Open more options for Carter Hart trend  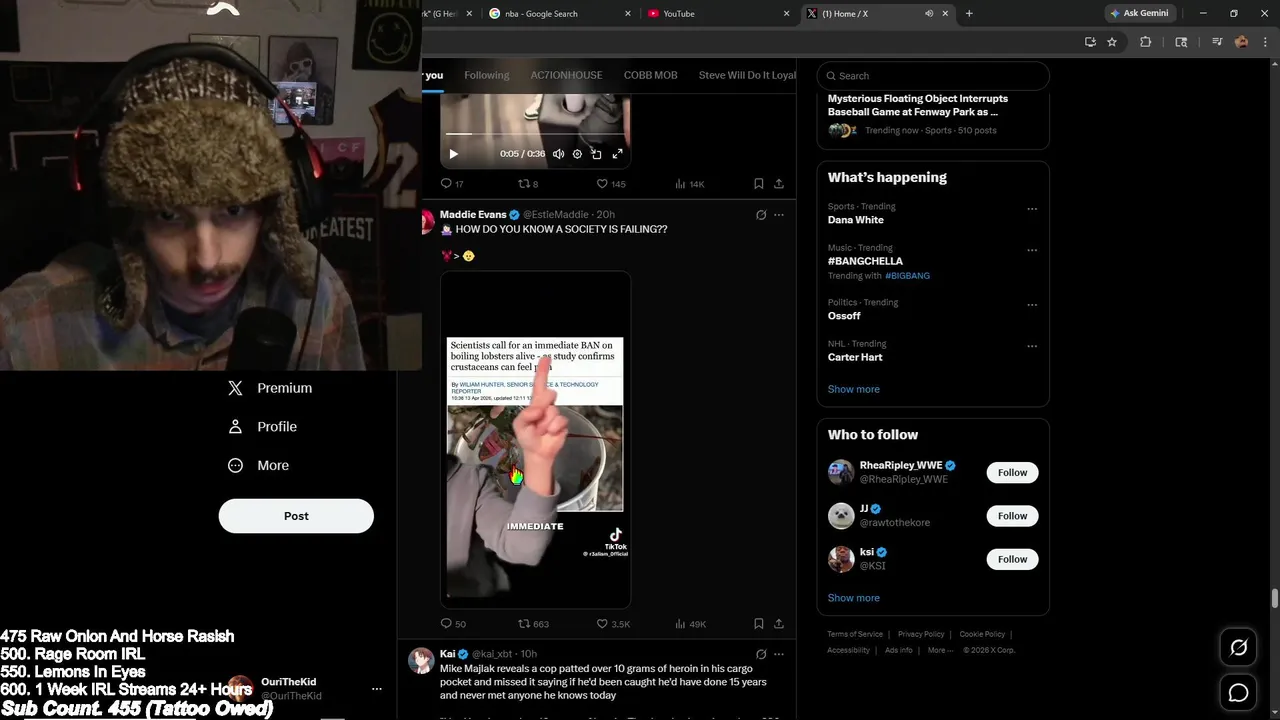[1032, 346]
